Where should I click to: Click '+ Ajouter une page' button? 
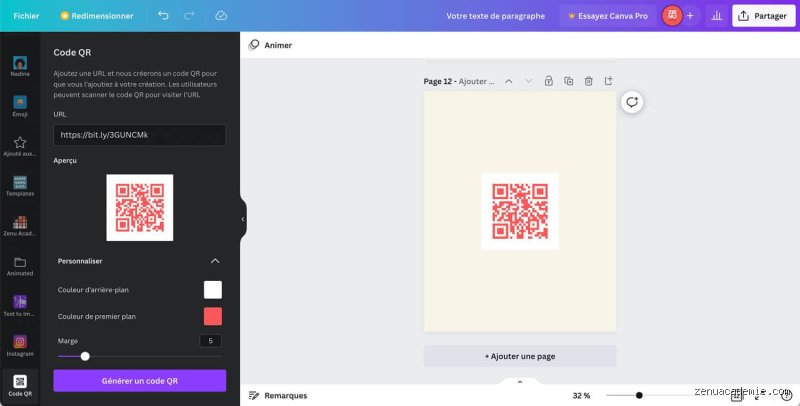pyautogui.click(x=520, y=356)
